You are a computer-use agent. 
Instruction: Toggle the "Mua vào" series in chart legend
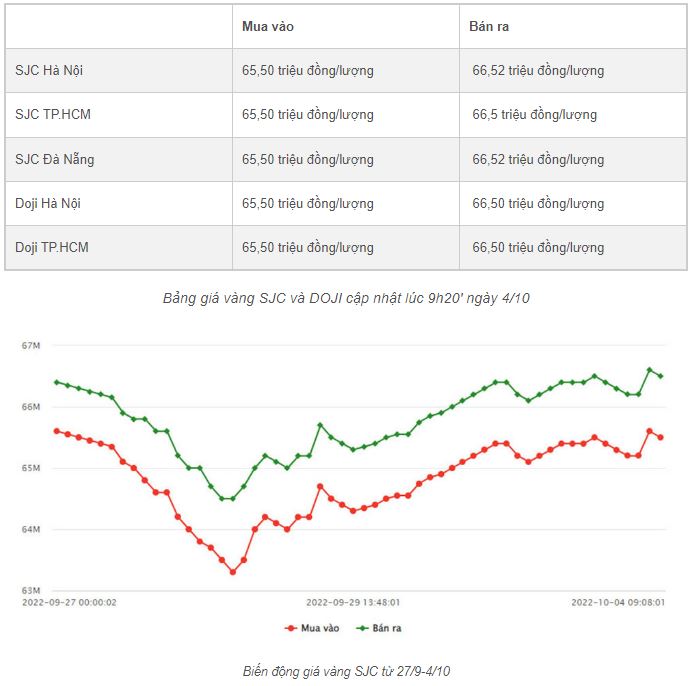(x=312, y=628)
